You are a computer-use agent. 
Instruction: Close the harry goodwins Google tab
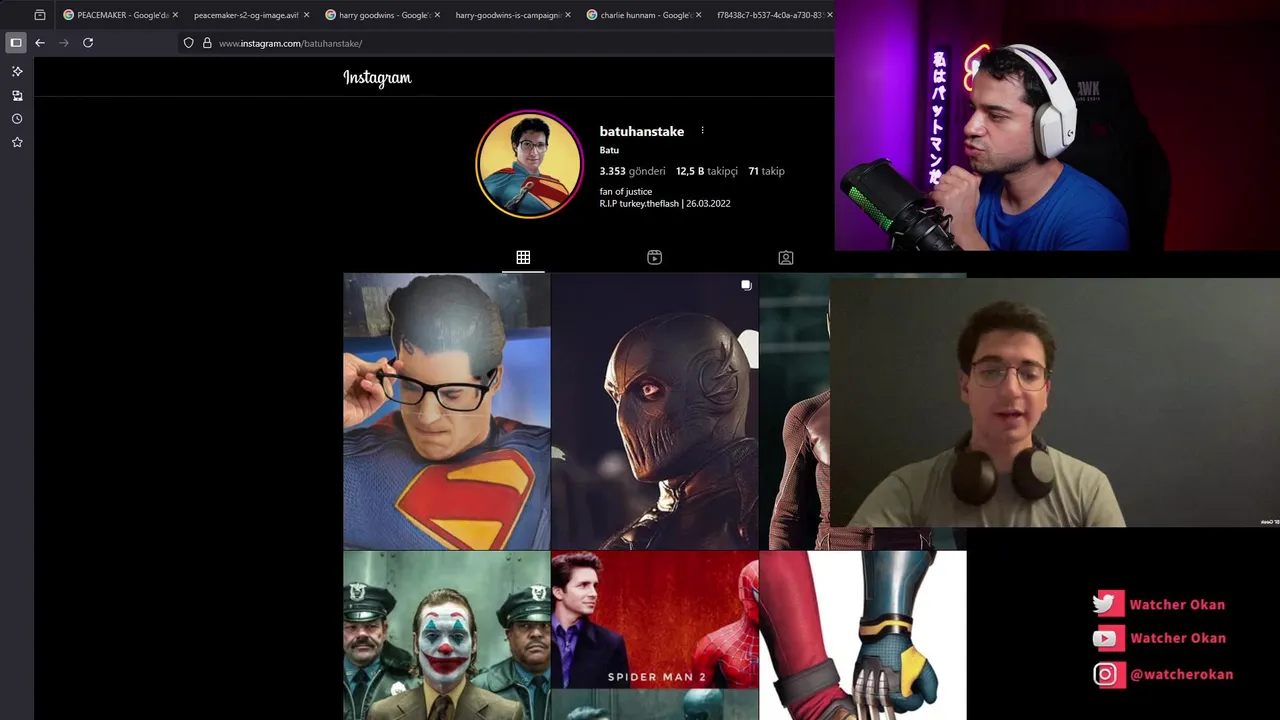point(437,15)
